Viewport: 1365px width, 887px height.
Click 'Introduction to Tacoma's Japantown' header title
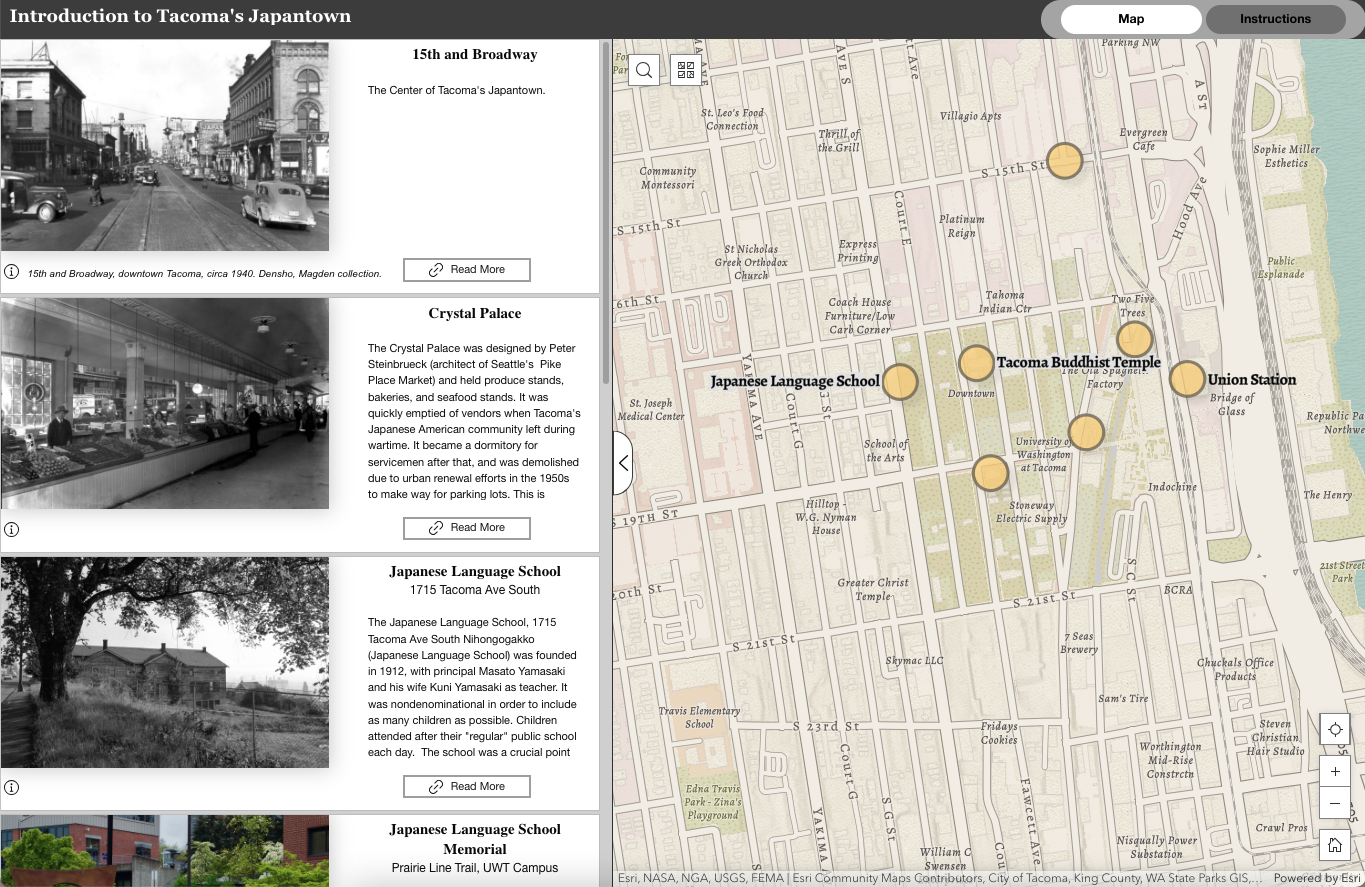point(180,17)
